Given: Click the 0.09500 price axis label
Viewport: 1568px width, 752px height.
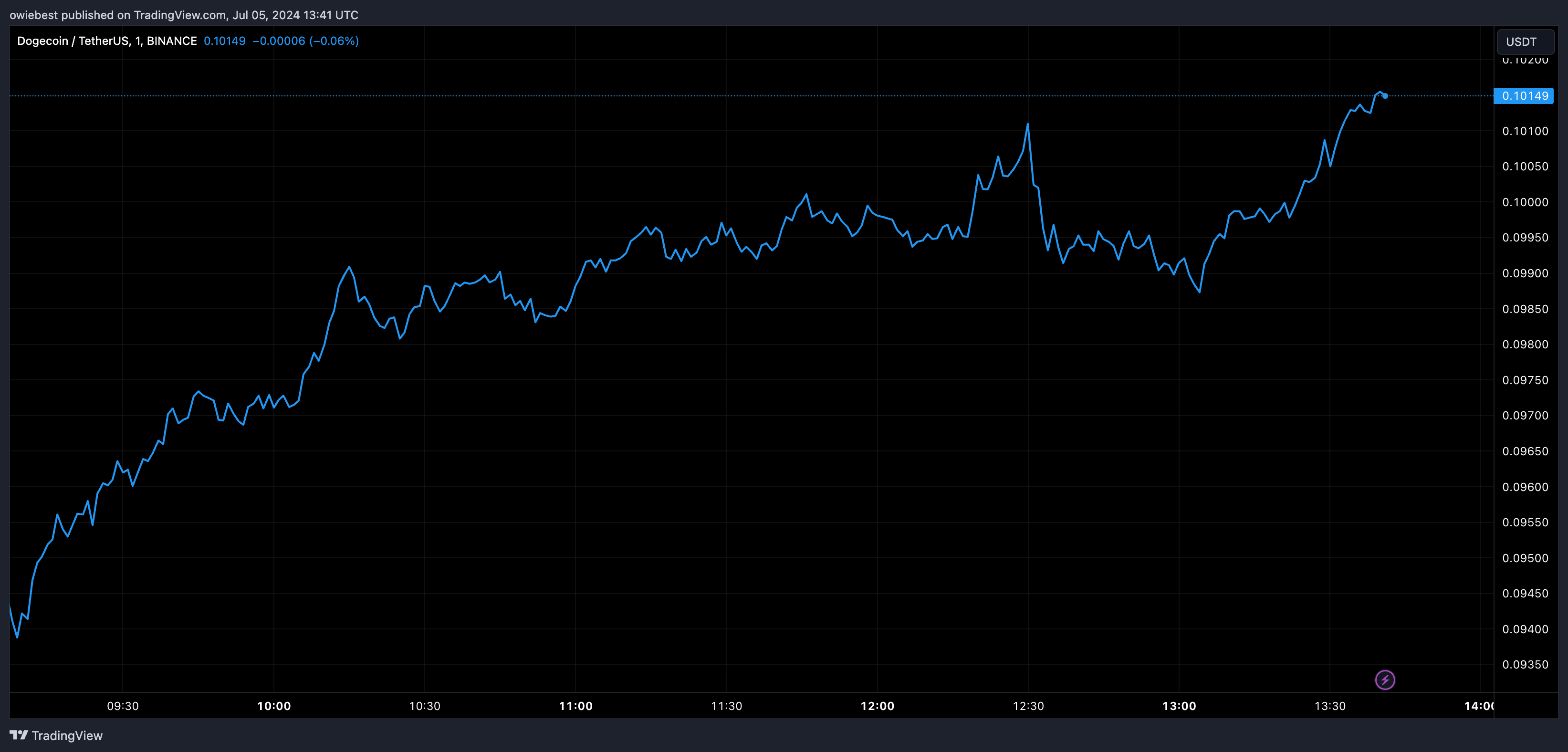Looking at the screenshot, I should point(1525,558).
